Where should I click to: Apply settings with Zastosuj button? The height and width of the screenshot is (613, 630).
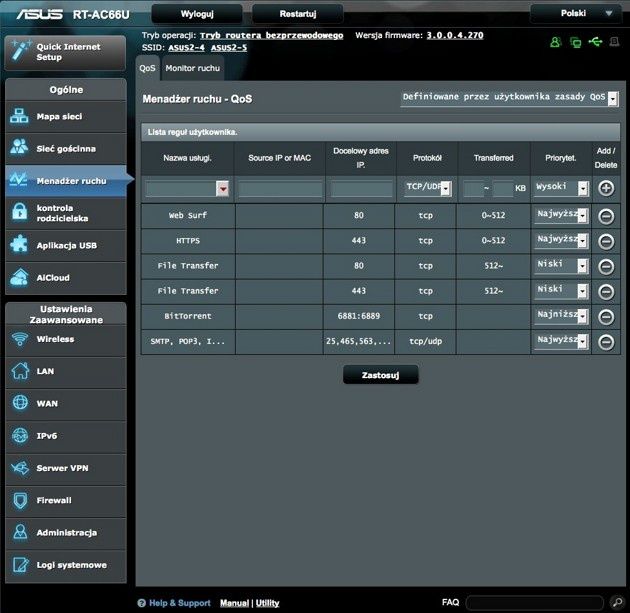coord(380,375)
